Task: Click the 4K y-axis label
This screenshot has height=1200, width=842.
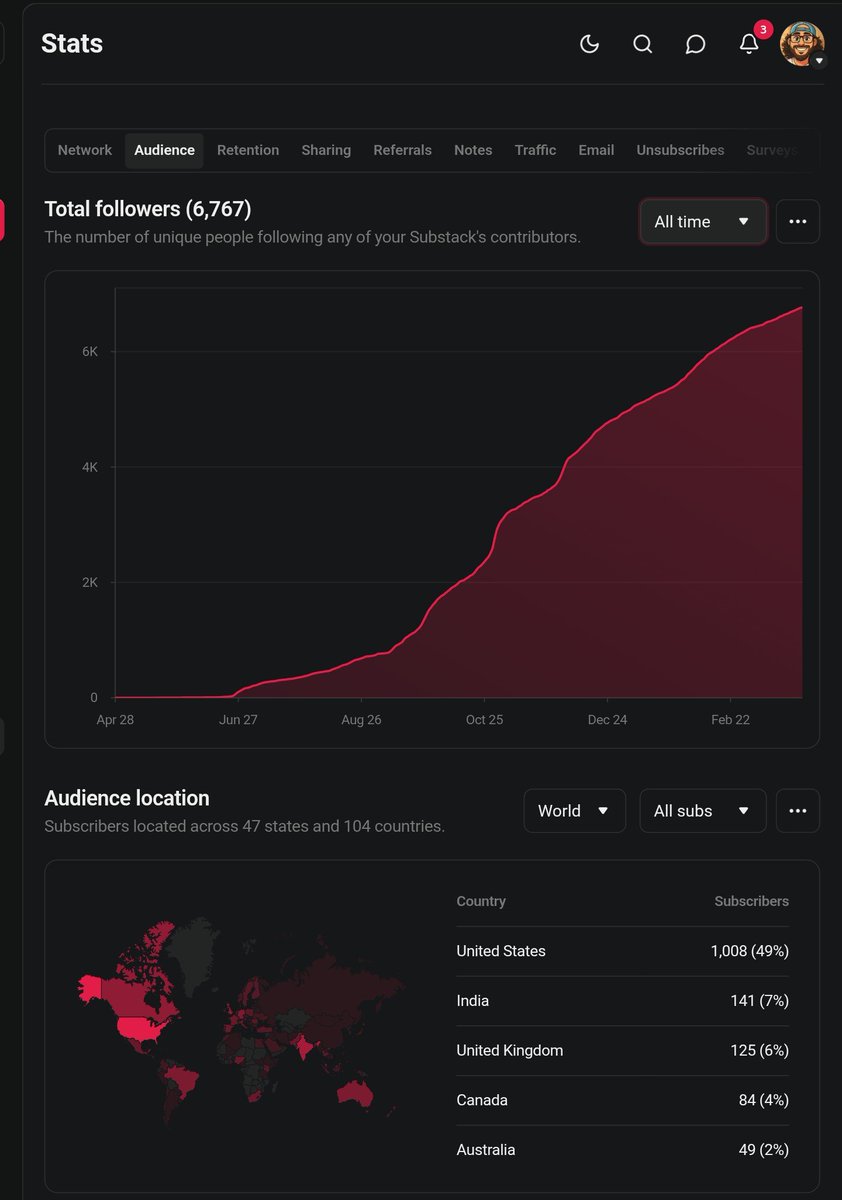Action: click(x=90, y=467)
